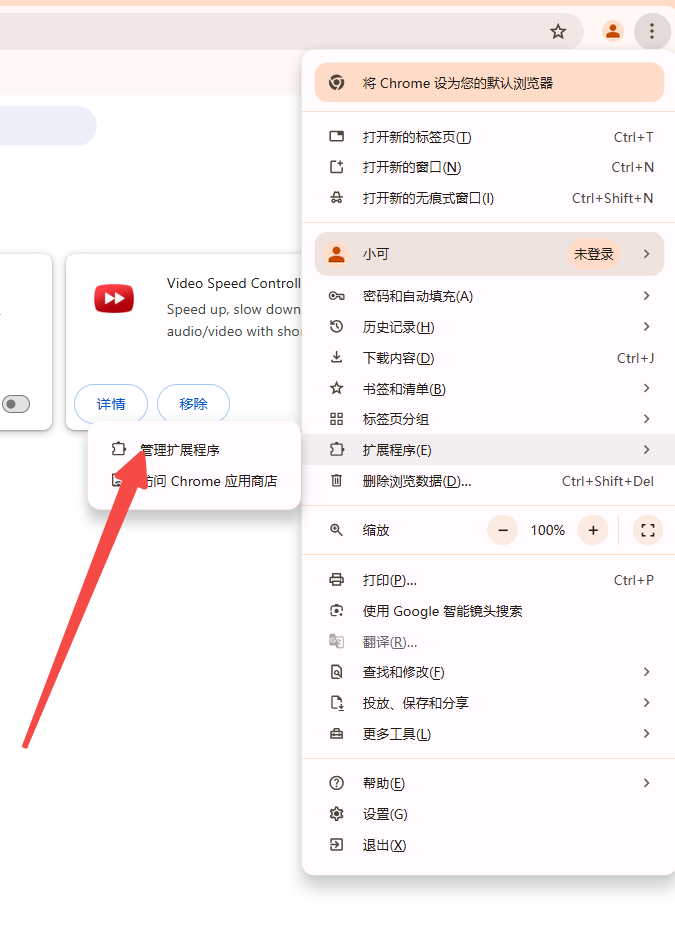Screen dimensions: 675x932
Task: Choose 打开新的无痕式窗口(I) entry
Action: click(488, 199)
